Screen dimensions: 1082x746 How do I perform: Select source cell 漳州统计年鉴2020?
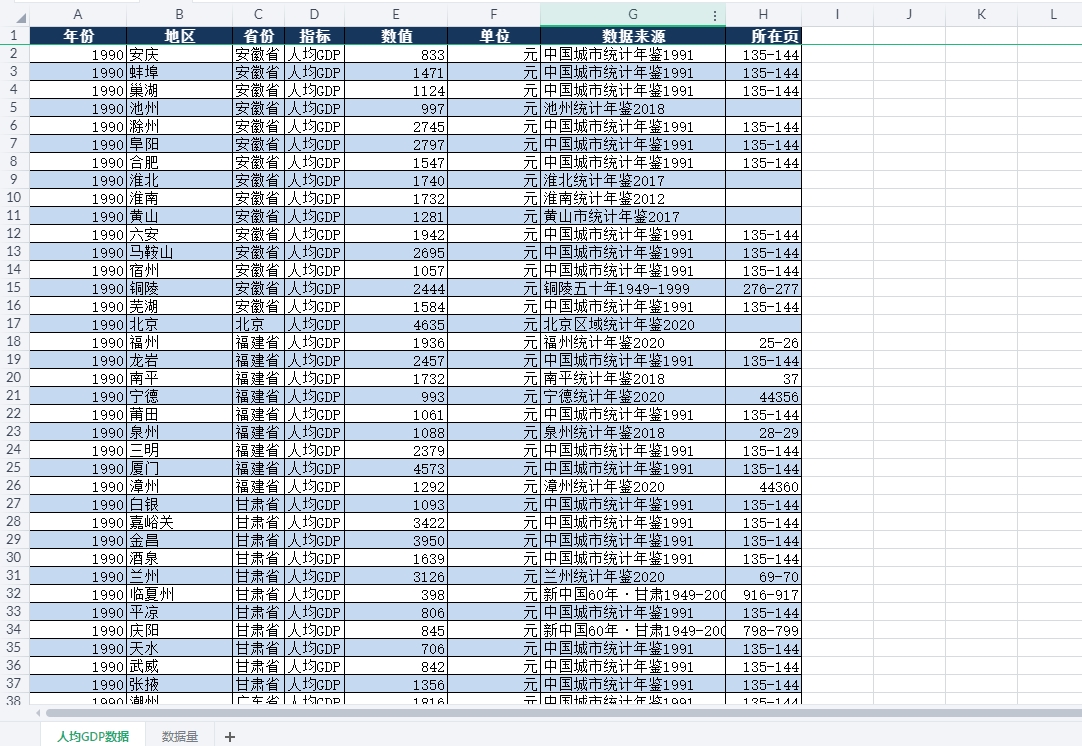pyautogui.click(x=633, y=487)
